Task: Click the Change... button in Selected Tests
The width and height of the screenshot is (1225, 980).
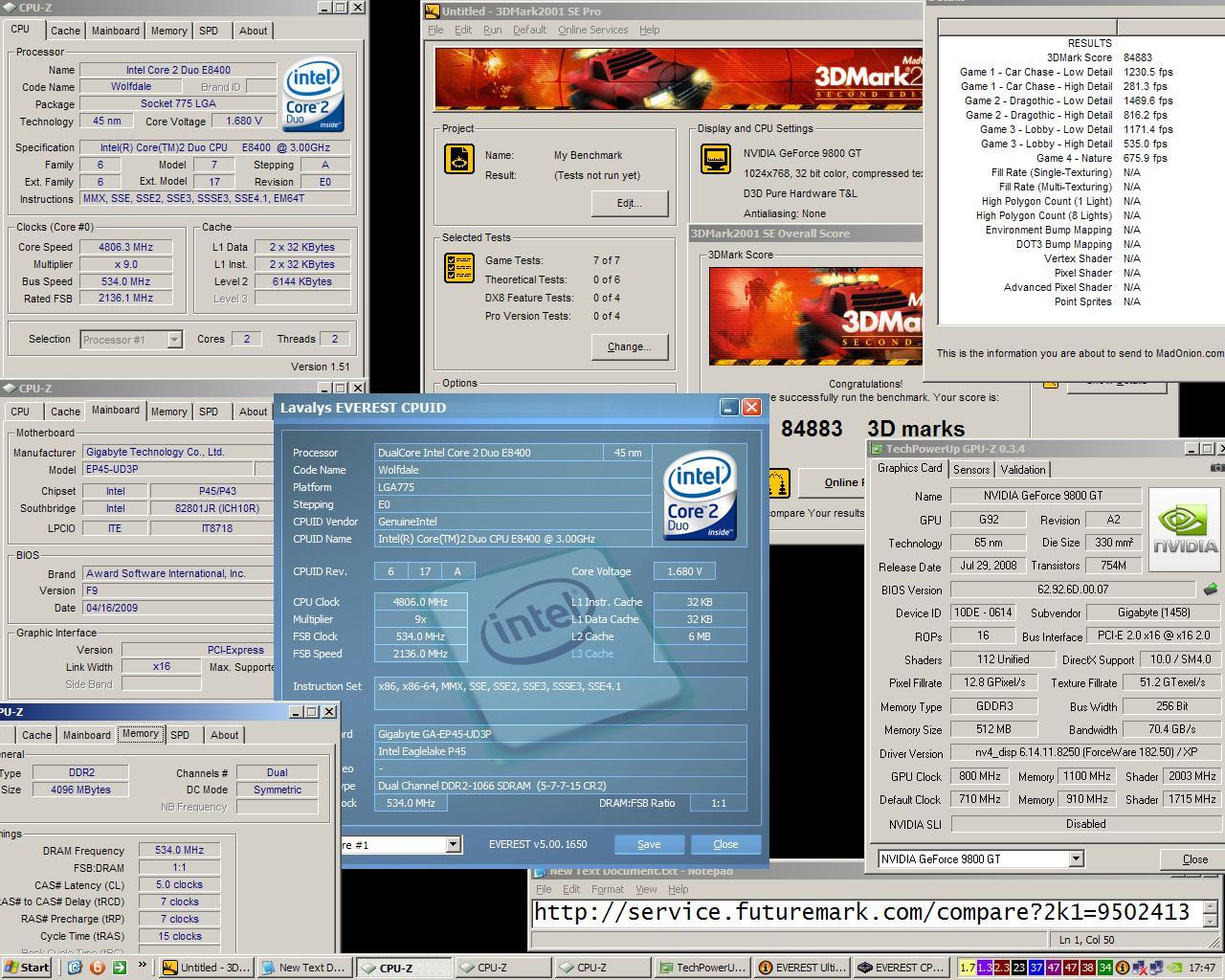Action: [x=629, y=346]
